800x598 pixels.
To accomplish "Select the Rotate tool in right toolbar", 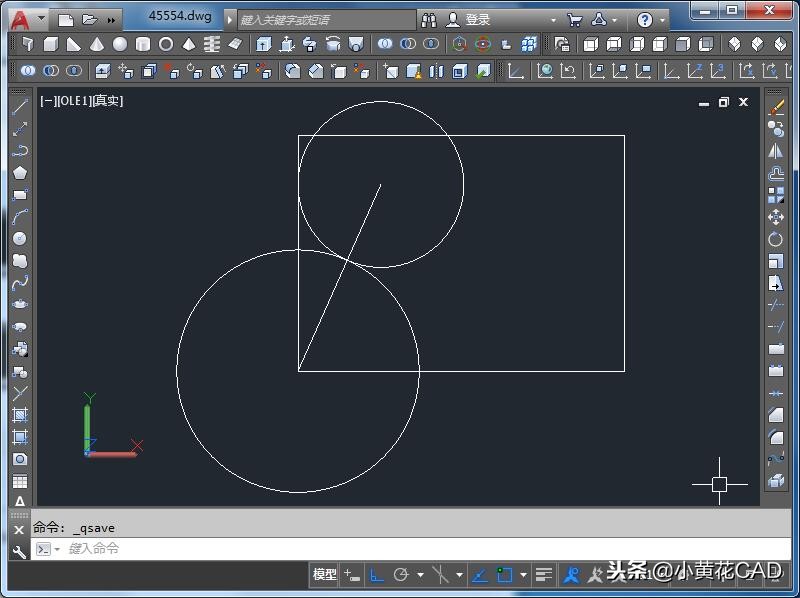I will [776, 239].
